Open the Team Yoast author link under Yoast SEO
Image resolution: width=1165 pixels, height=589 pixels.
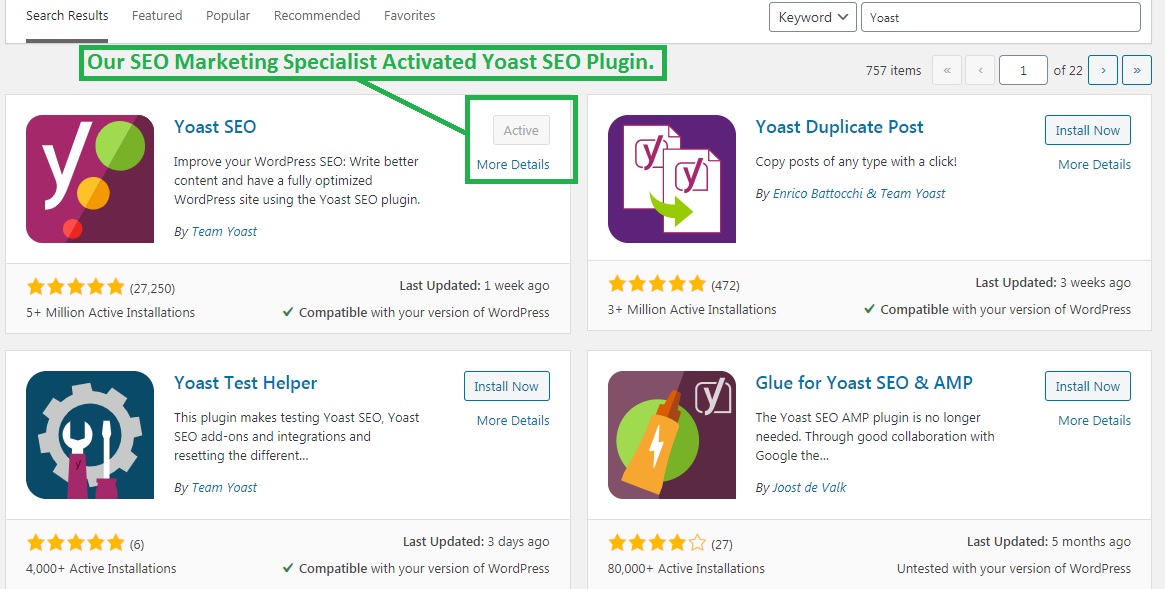[224, 231]
